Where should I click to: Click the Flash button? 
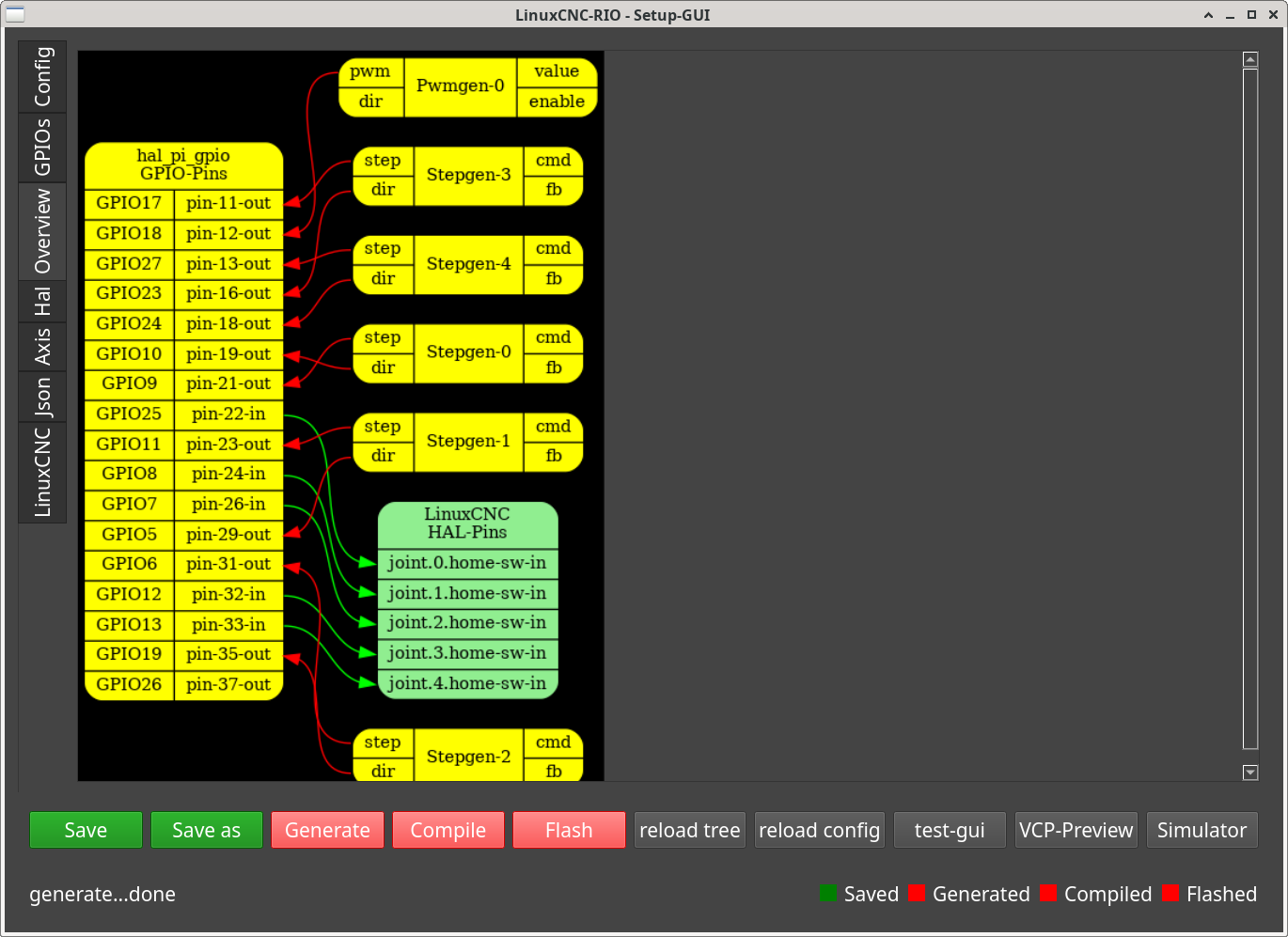tap(569, 830)
